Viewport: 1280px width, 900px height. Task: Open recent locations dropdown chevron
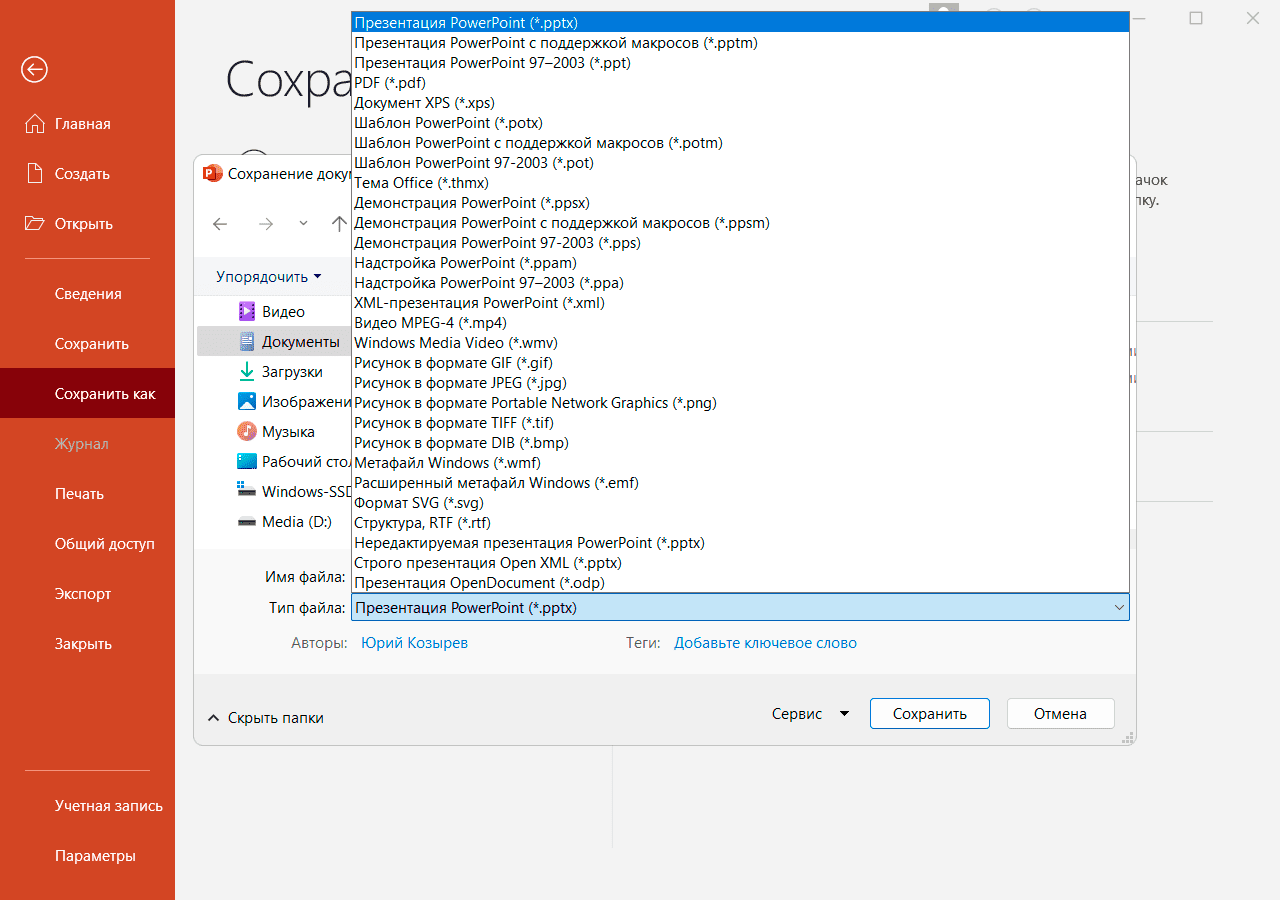[304, 224]
